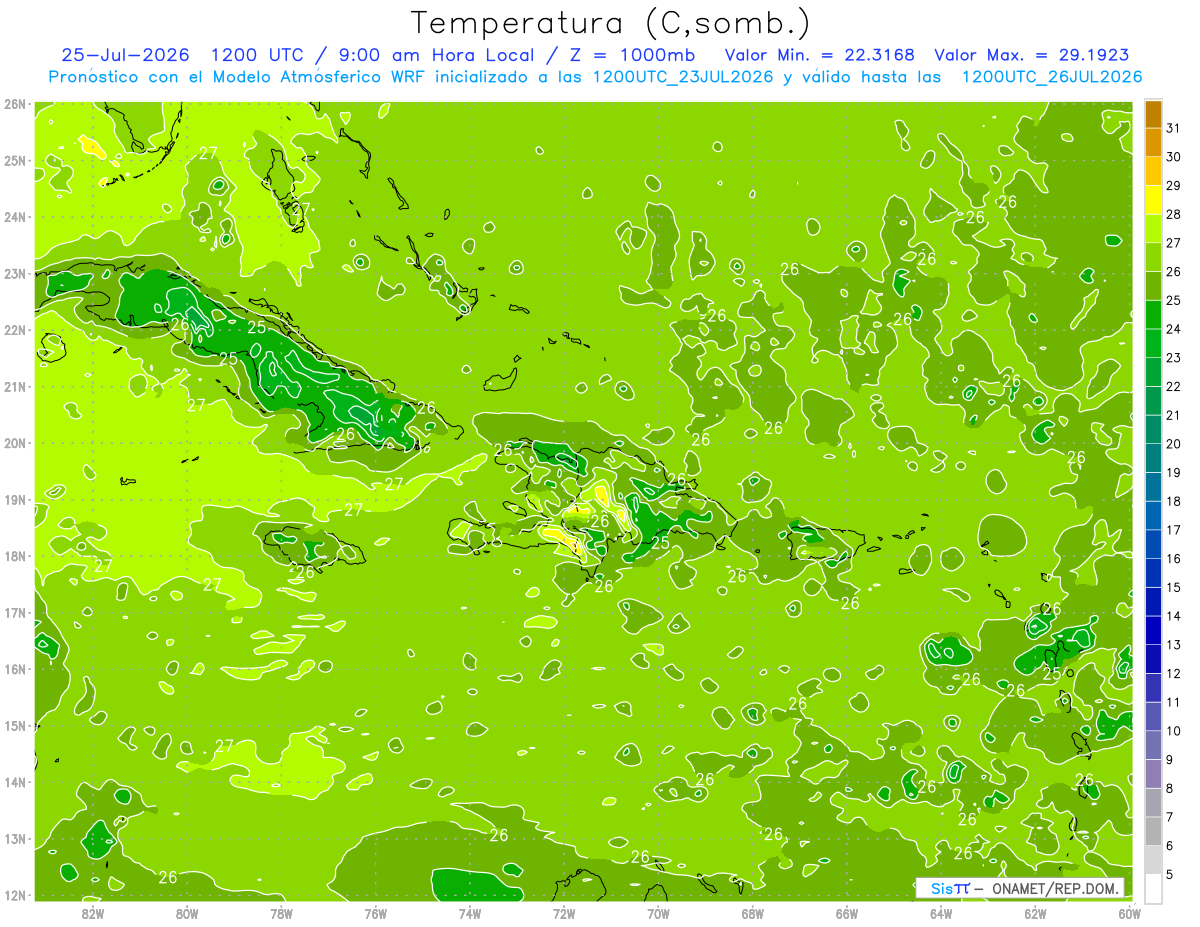Select the '72W' longitude tick label

(x=564, y=913)
